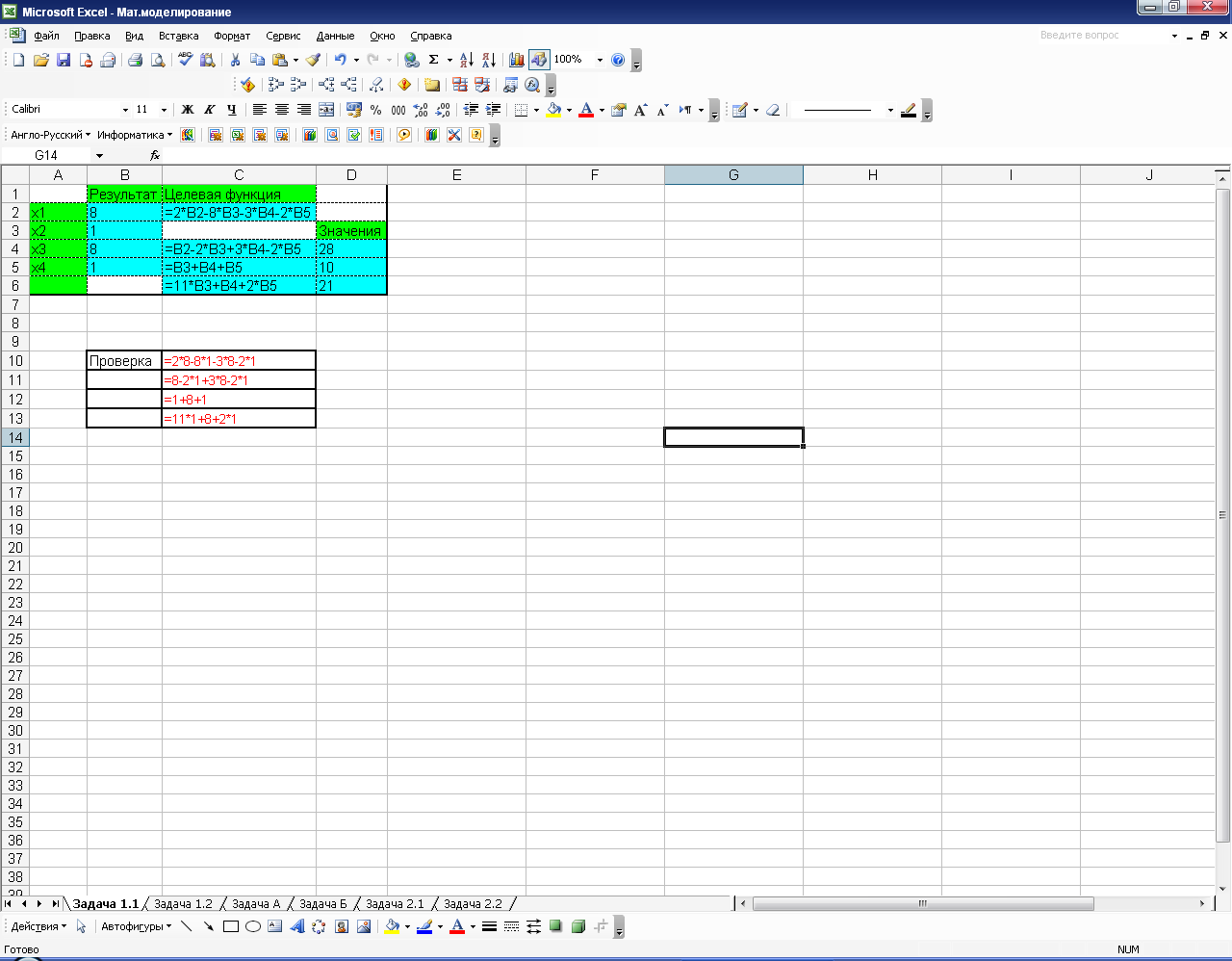Insert a Text Box from Drawing toolbar
This screenshot has height=961, width=1232.
point(275,926)
